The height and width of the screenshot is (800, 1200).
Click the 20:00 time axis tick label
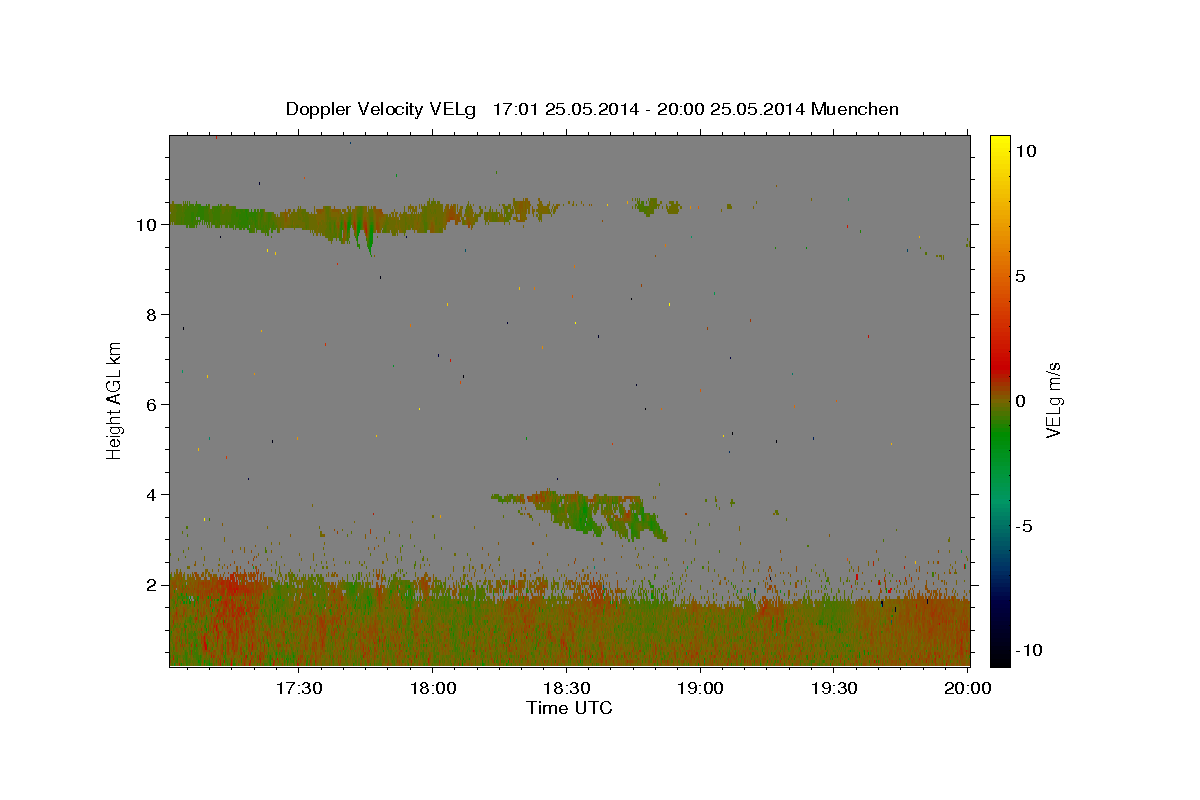(x=968, y=689)
